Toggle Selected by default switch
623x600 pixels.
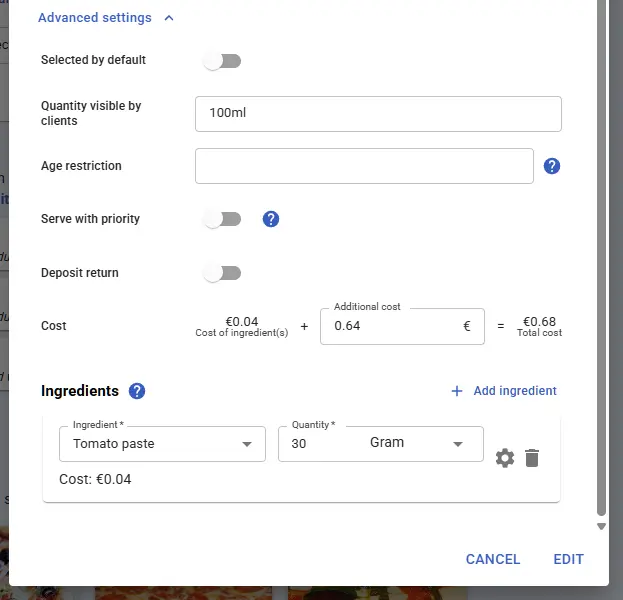[x=222, y=61]
